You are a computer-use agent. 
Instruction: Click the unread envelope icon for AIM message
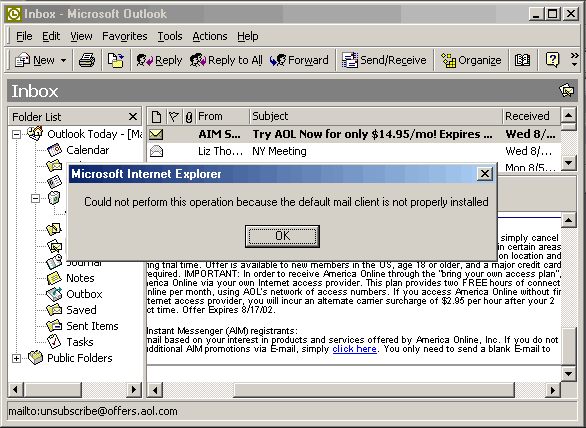pyautogui.click(x=156, y=134)
